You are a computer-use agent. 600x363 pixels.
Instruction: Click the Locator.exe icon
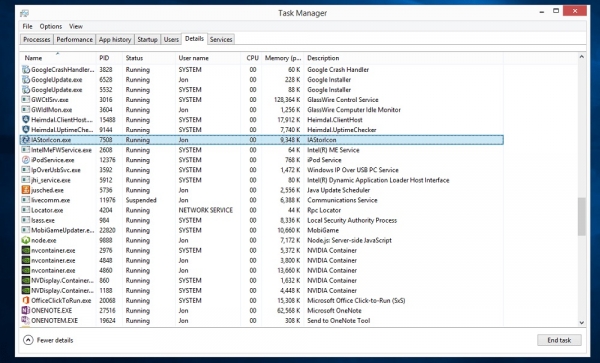coord(26,210)
